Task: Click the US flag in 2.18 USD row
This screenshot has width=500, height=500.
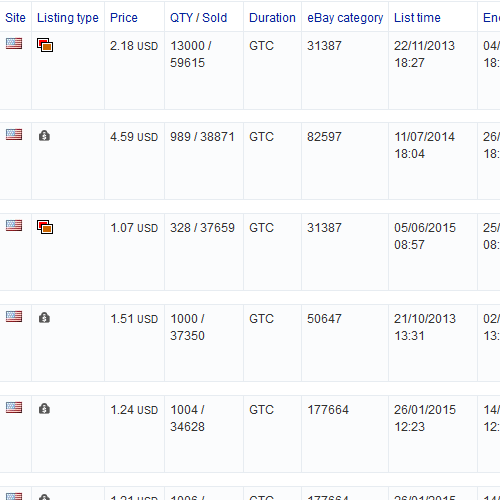Action: pyautogui.click(x=14, y=44)
